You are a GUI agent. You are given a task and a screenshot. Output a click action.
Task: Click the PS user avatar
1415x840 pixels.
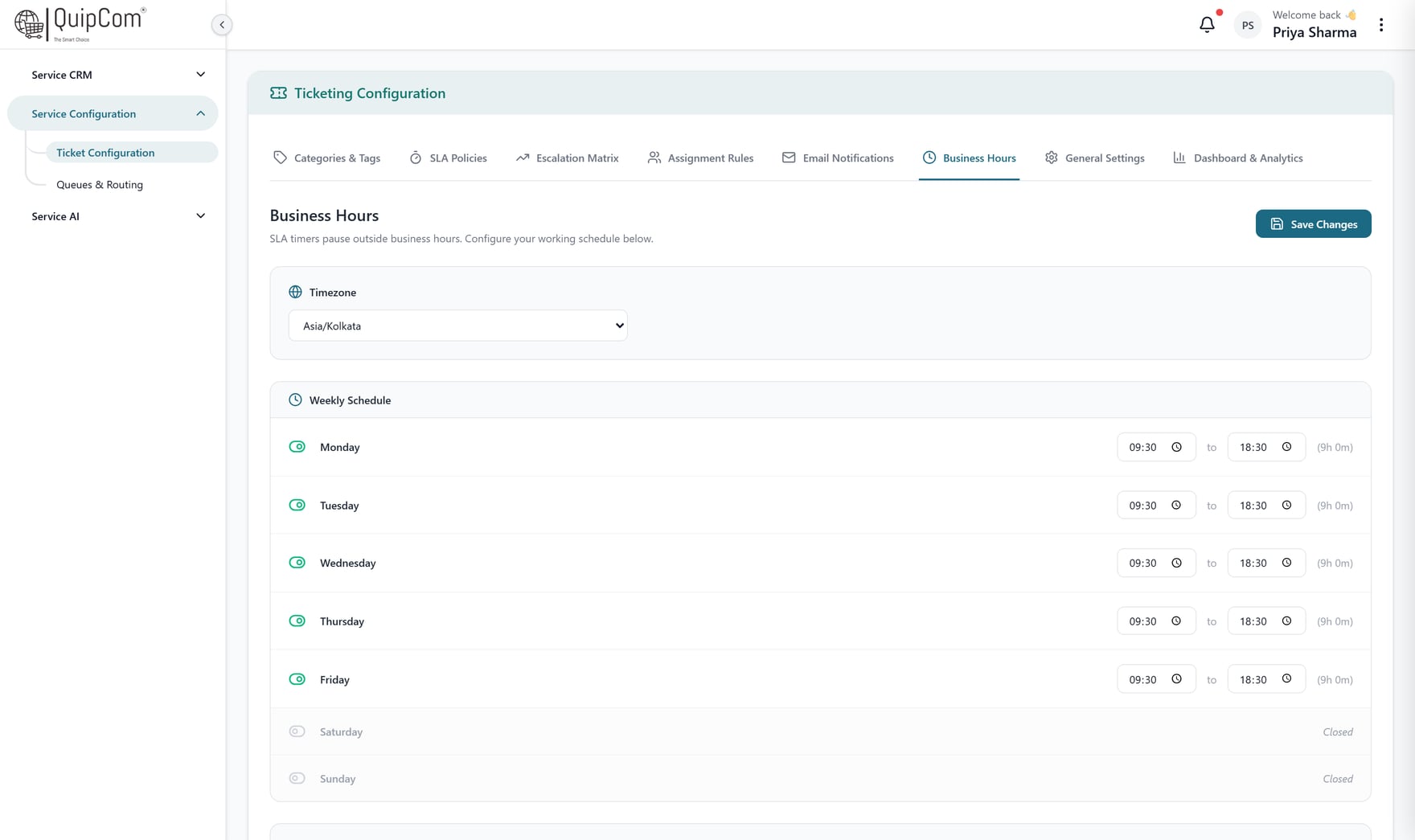[x=1247, y=25]
